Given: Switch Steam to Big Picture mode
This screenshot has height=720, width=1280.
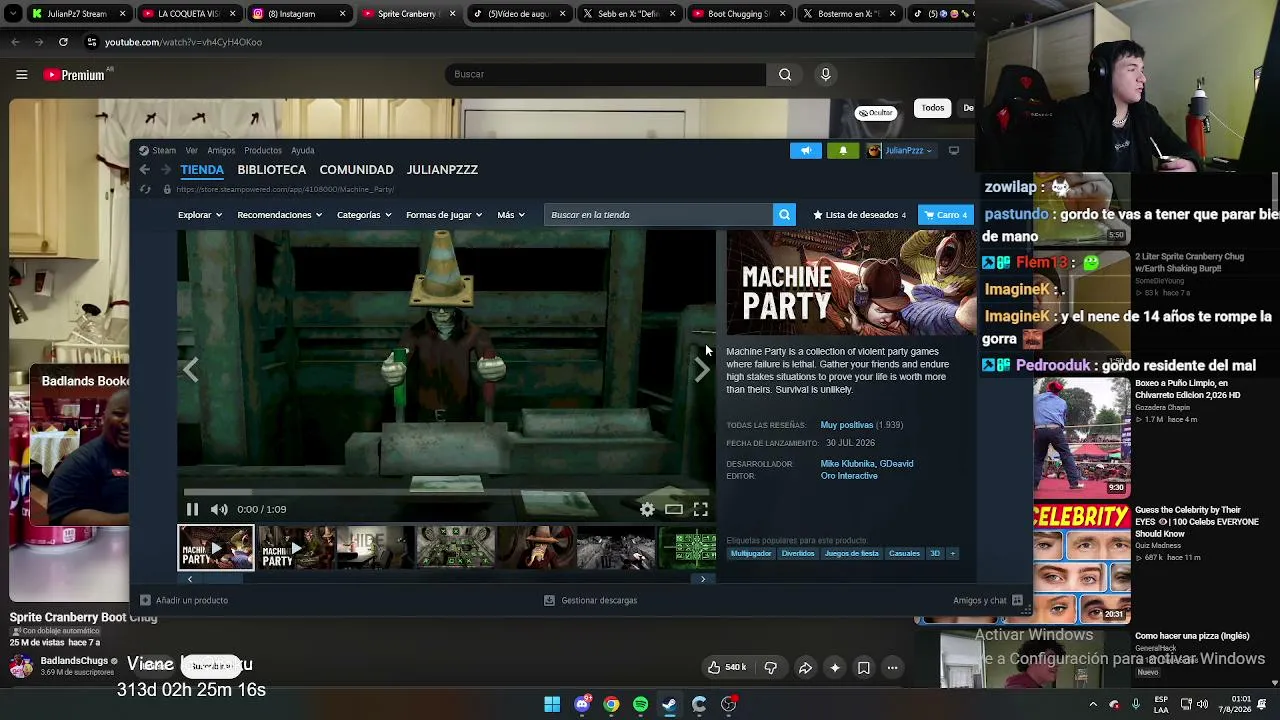Looking at the screenshot, I should point(954,151).
